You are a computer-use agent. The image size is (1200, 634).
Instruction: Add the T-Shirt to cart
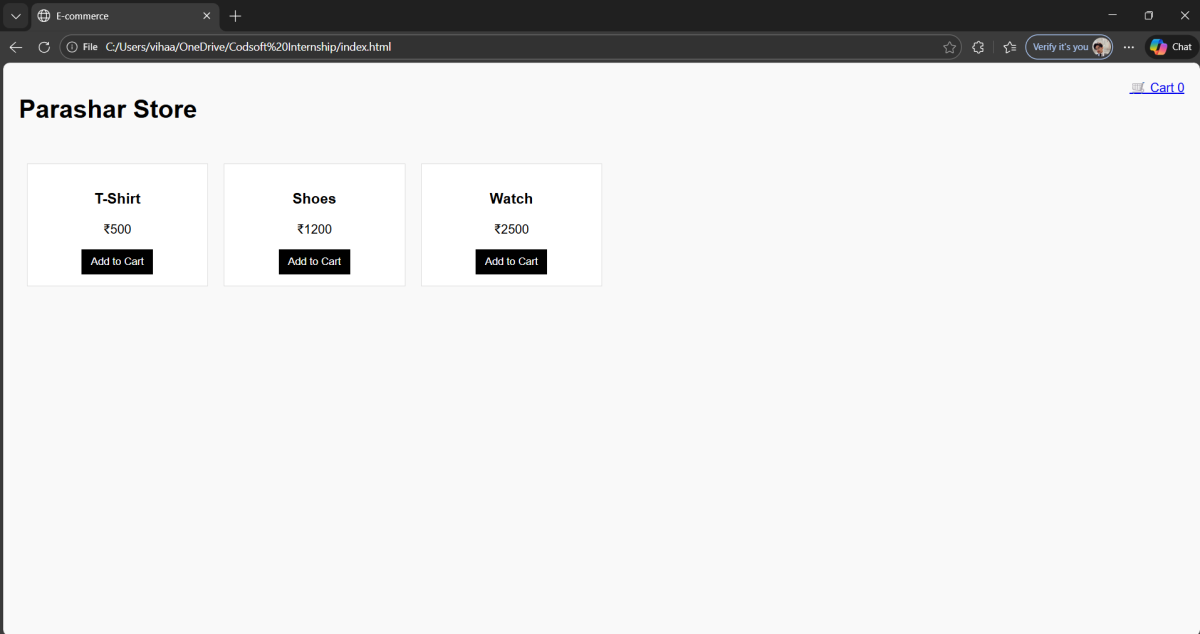(117, 262)
